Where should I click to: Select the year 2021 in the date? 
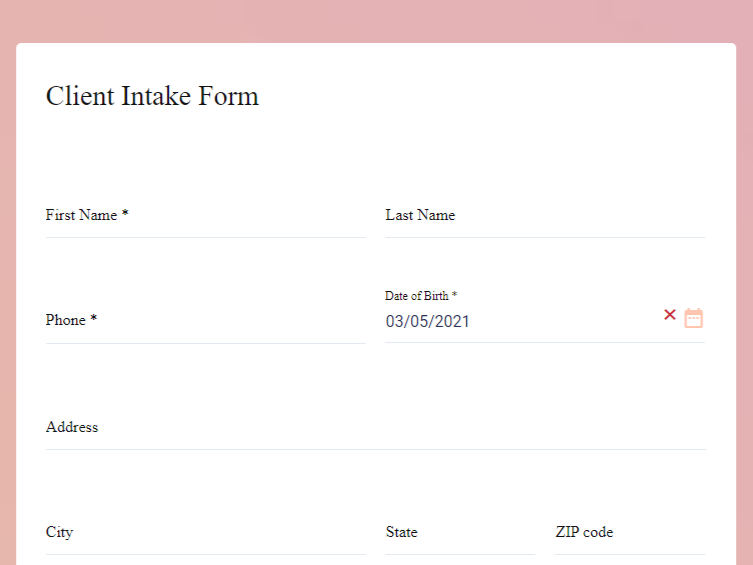pyautogui.click(x=452, y=322)
